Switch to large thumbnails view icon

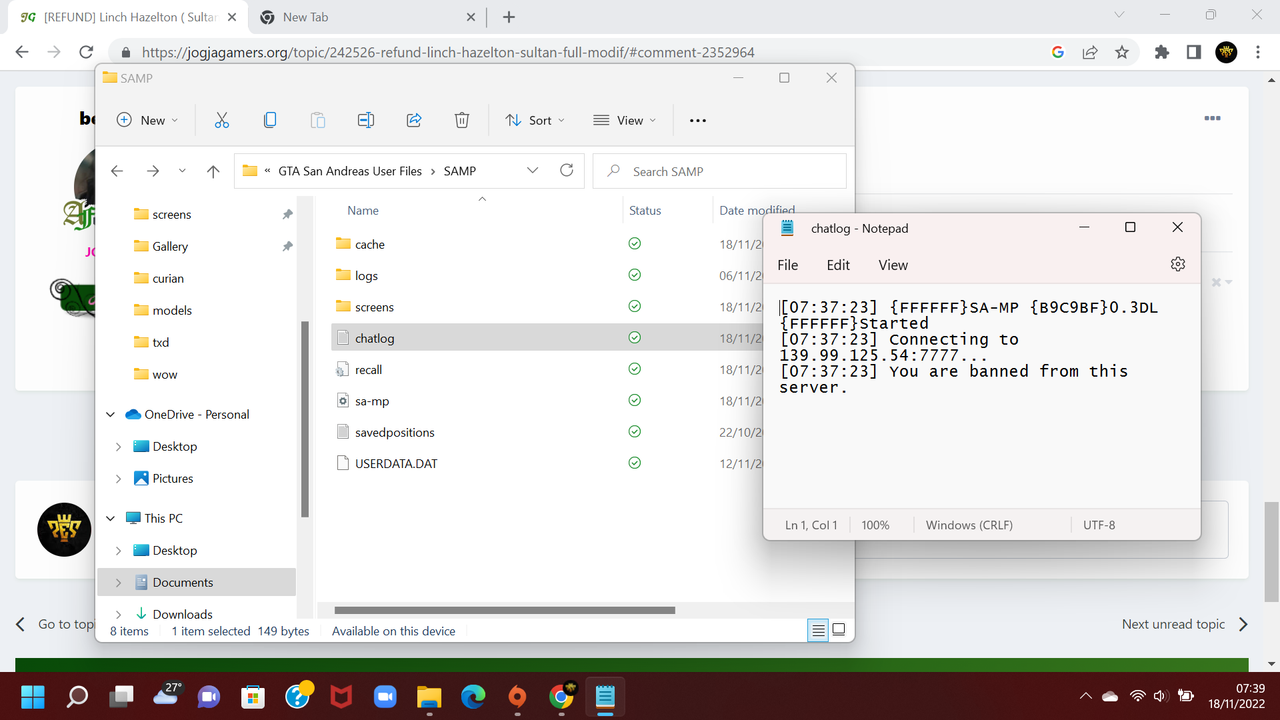pyautogui.click(x=839, y=630)
